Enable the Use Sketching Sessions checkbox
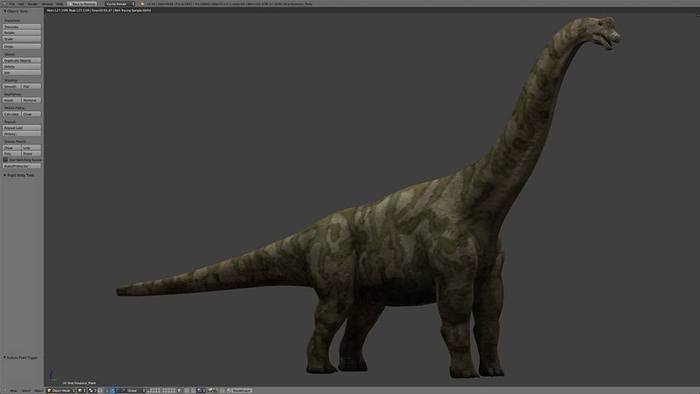The image size is (700, 394). 5,160
